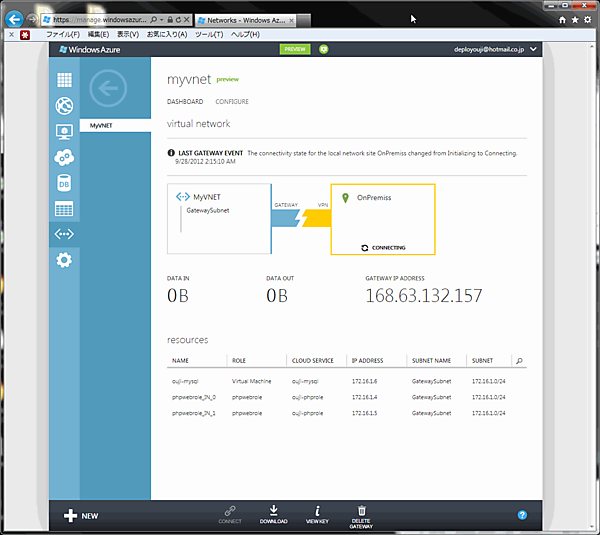Click the Virtual Machine role cell
600x535 pixels.
click(251, 381)
